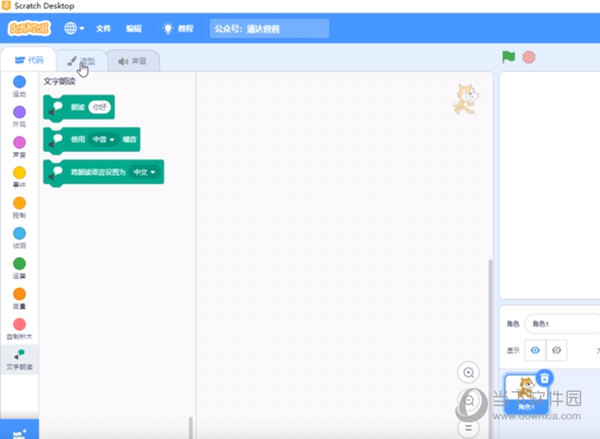600x439 pixels.
Task: Click the workspace vertical scrollbar
Action: (x=490, y=348)
